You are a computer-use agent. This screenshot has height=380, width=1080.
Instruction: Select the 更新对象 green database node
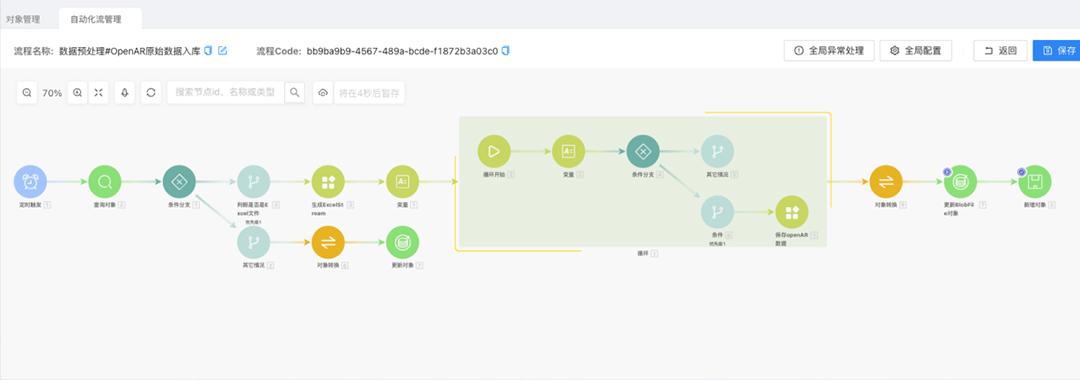click(403, 242)
